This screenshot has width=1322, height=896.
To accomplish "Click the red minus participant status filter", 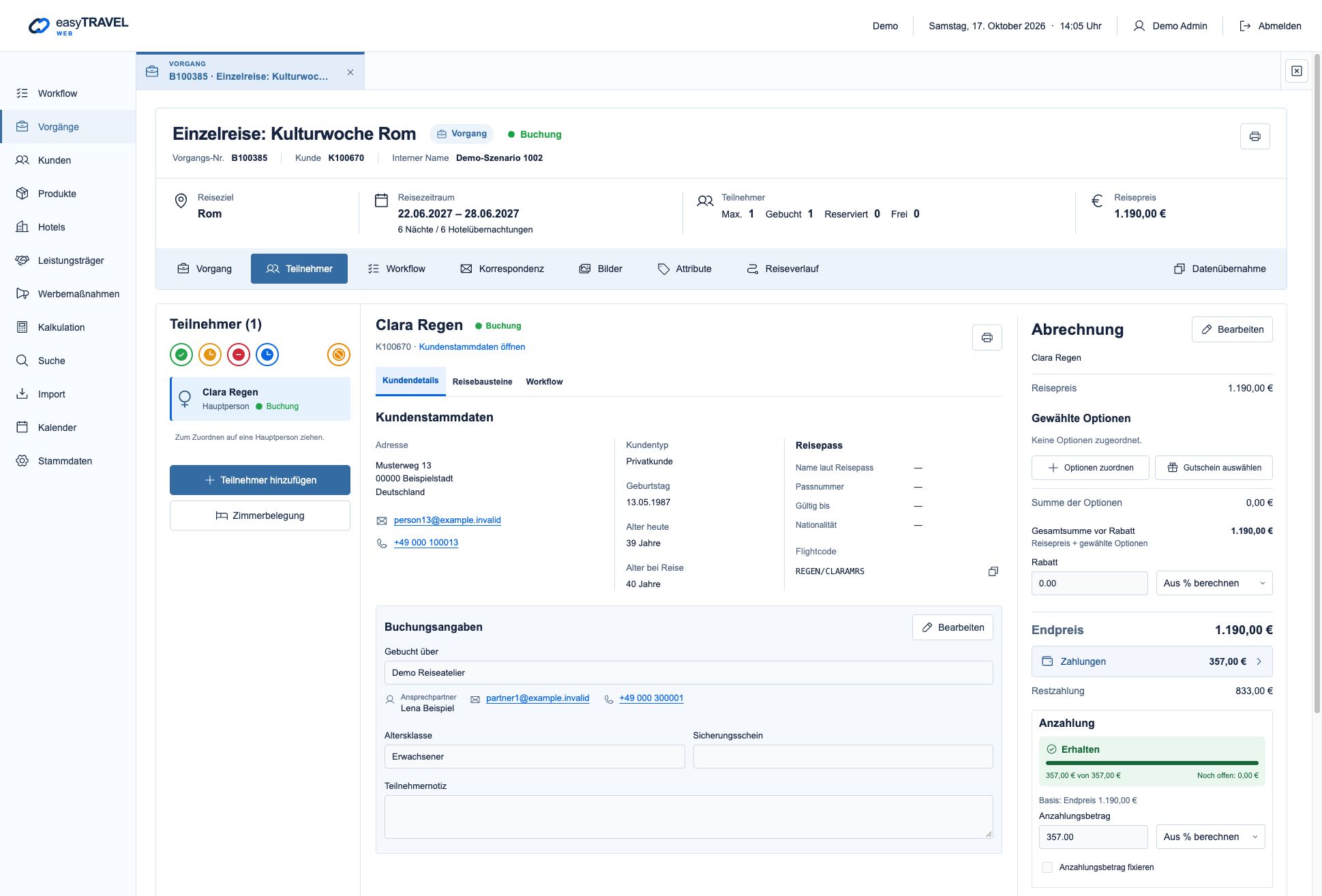I will click(239, 355).
